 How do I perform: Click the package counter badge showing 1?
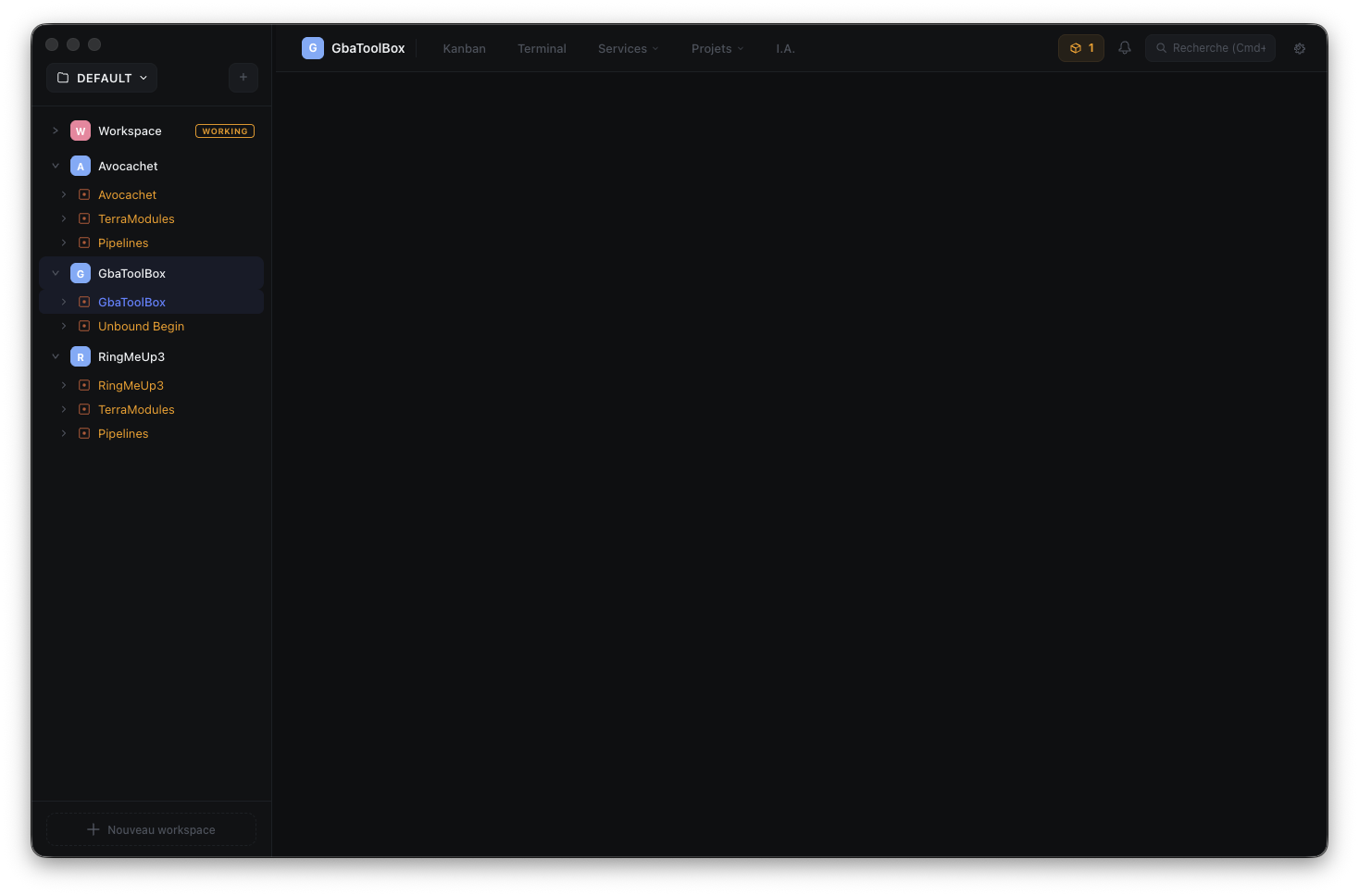point(1080,48)
